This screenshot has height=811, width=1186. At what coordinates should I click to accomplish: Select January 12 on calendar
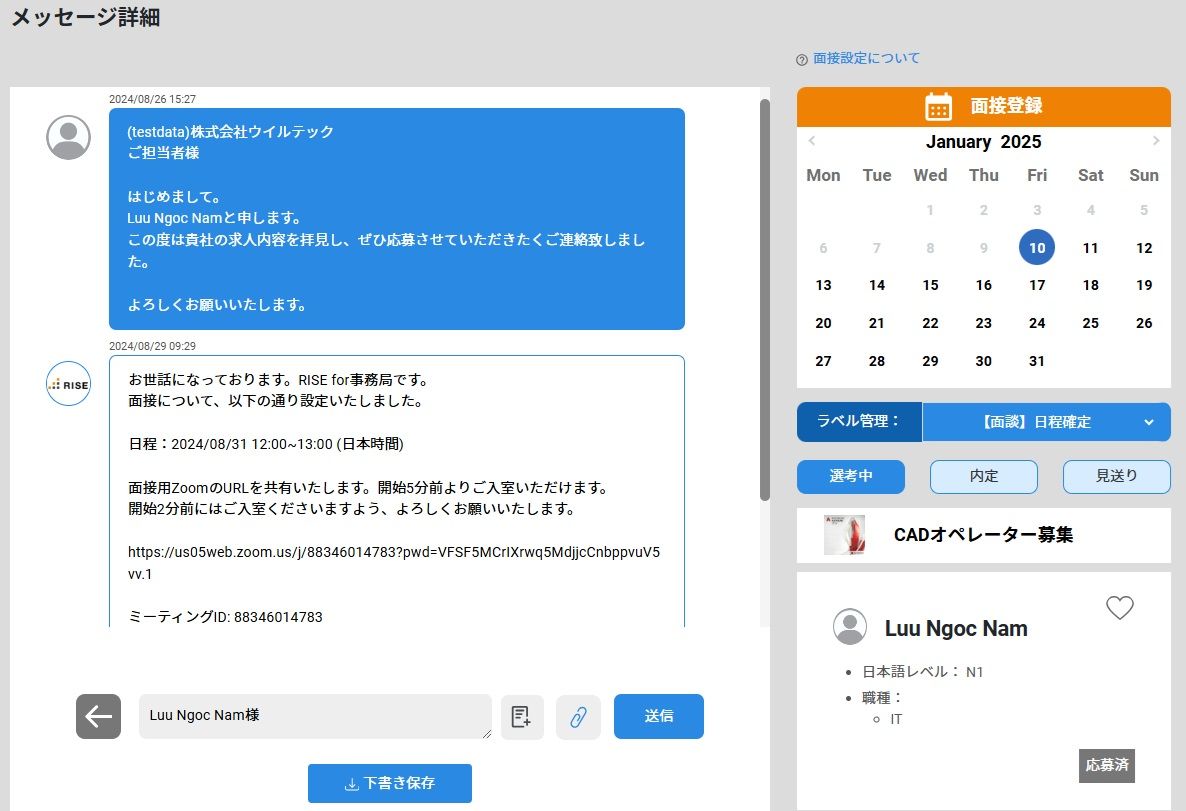tap(1144, 247)
